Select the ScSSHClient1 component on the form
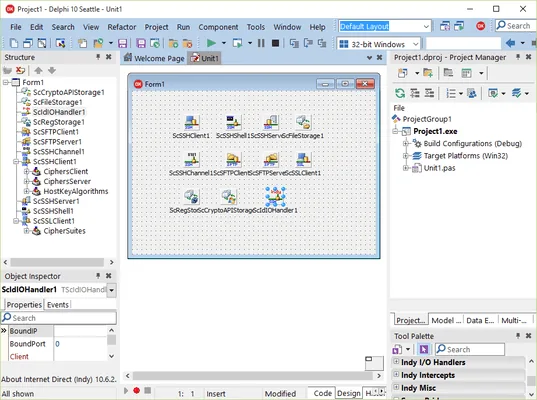The image size is (537, 400). 191,122
